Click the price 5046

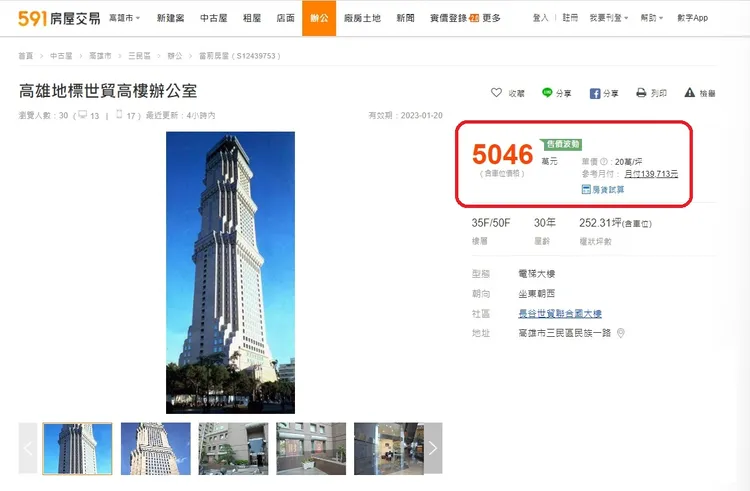point(502,154)
